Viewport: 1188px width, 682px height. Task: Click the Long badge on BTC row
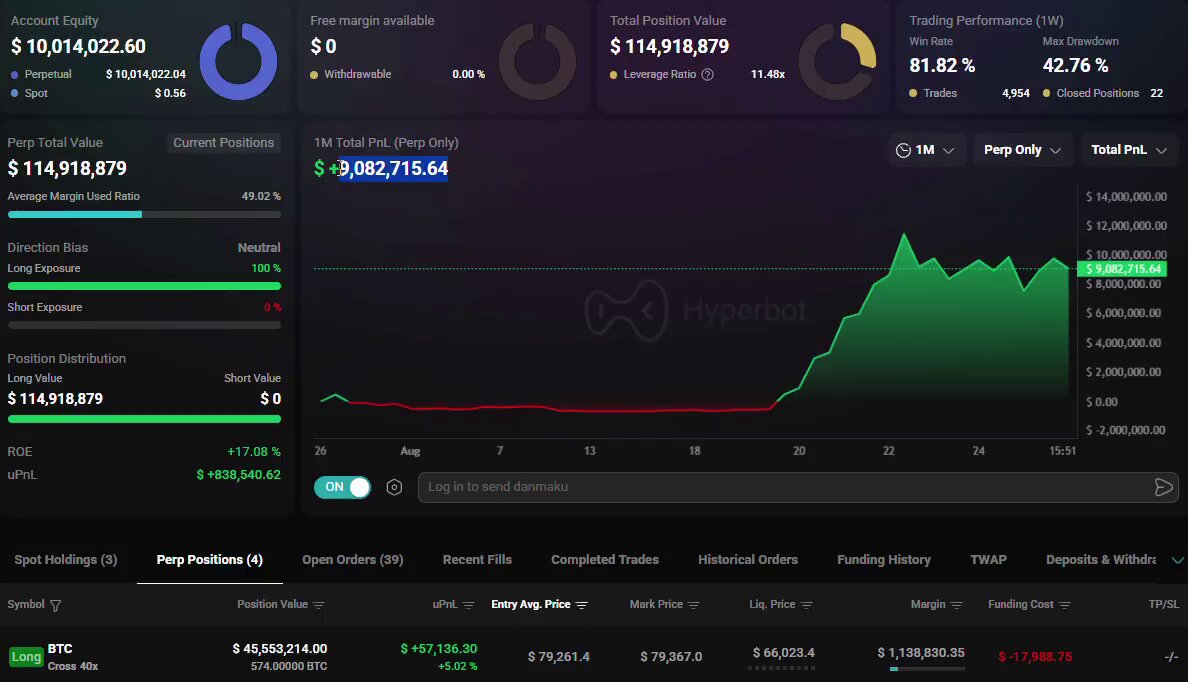[26, 657]
